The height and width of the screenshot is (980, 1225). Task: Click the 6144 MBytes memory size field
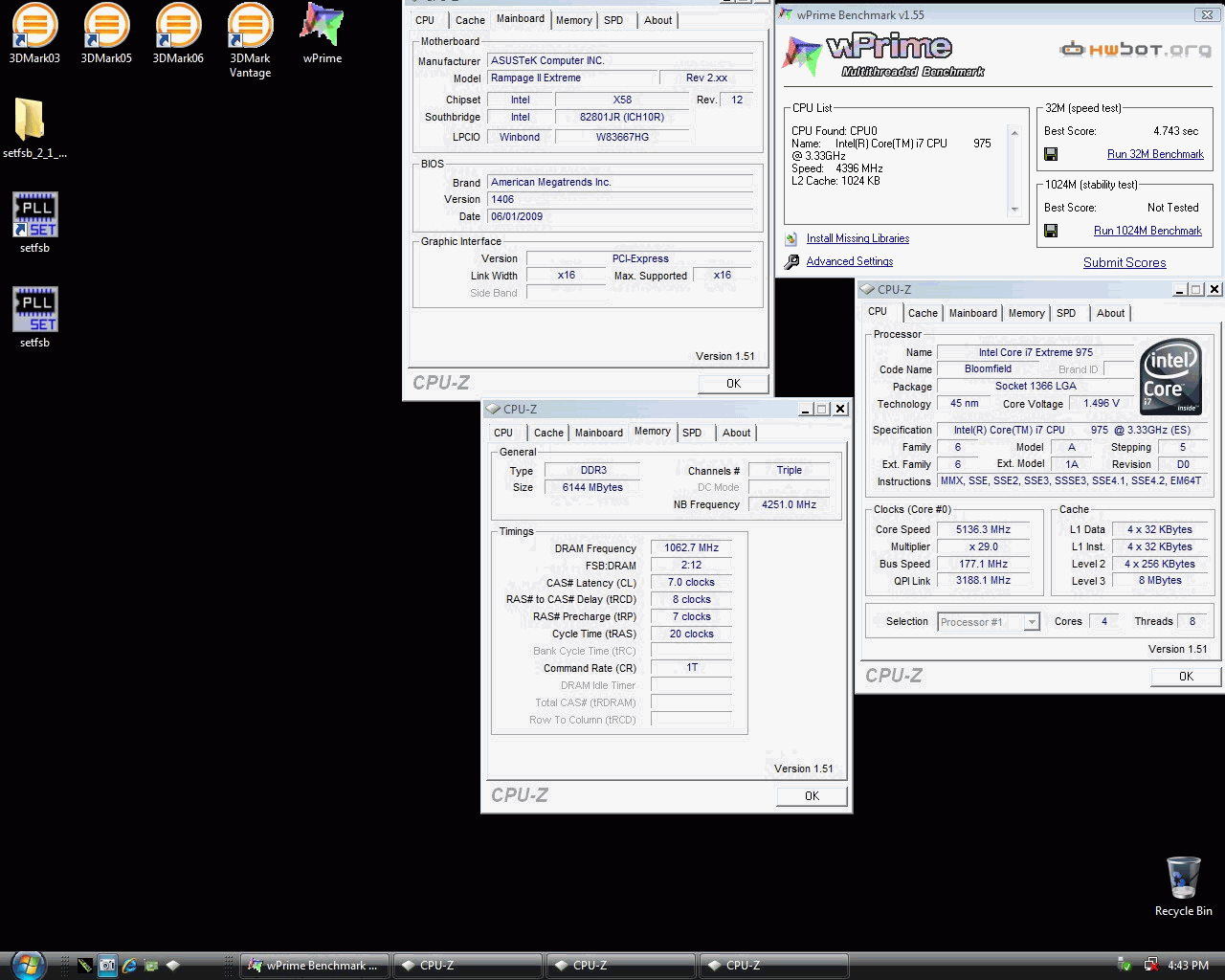pyautogui.click(x=592, y=487)
